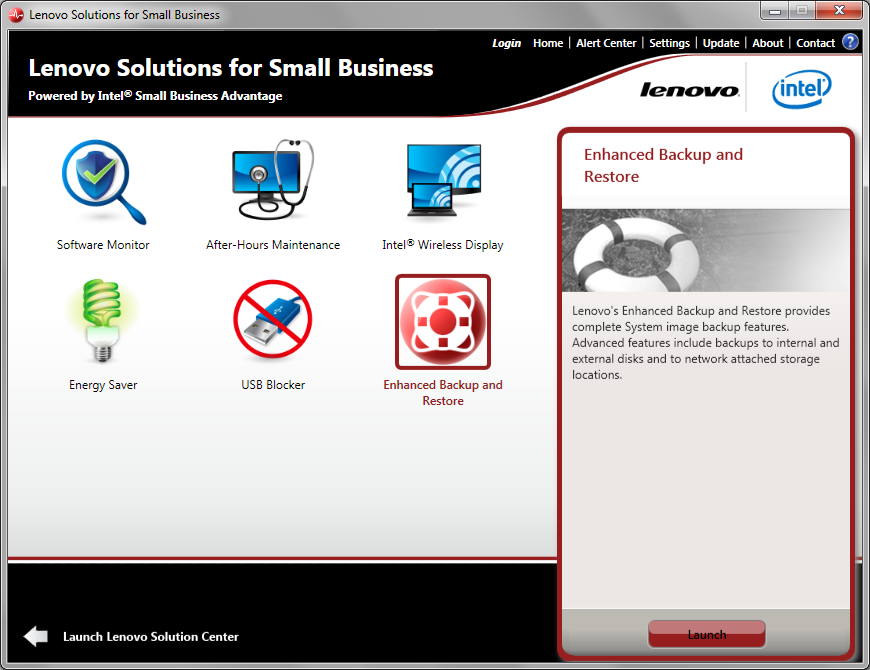Click the After-Hours Maintenance label
Screen dimensions: 870x670
pos(272,245)
